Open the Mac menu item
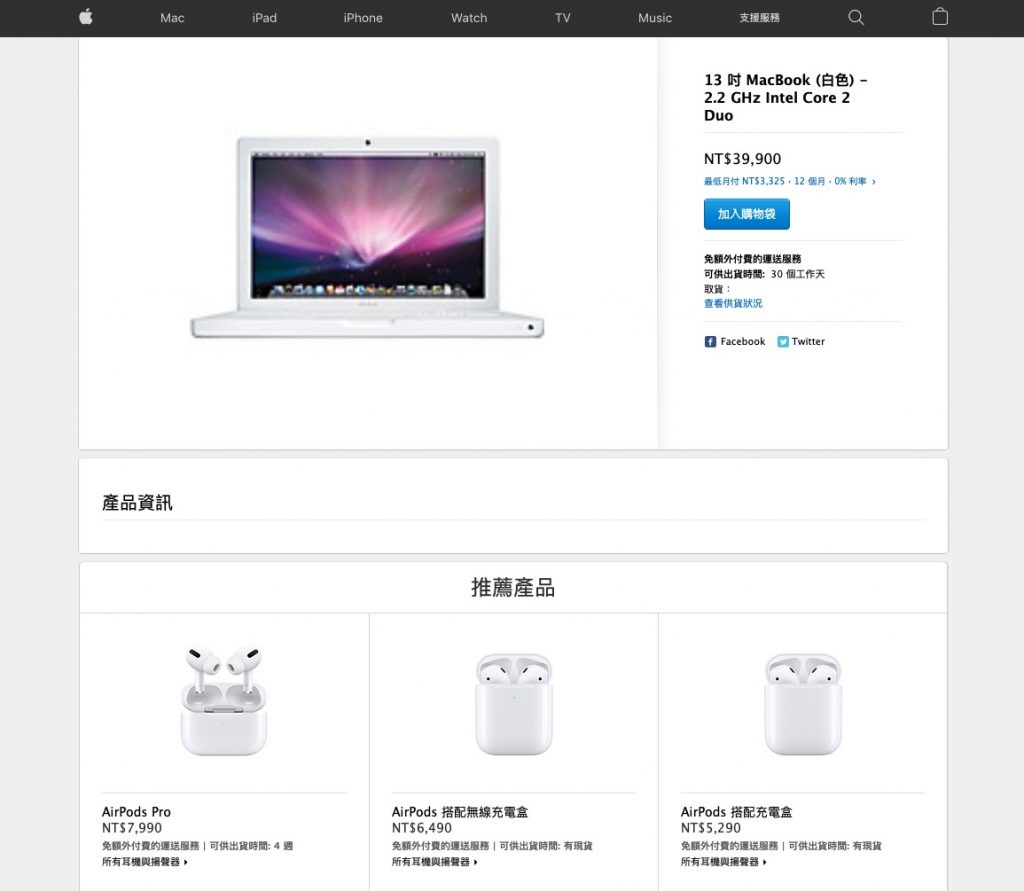Image resolution: width=1024 pixels, height=891 pixels. point(172,18)
